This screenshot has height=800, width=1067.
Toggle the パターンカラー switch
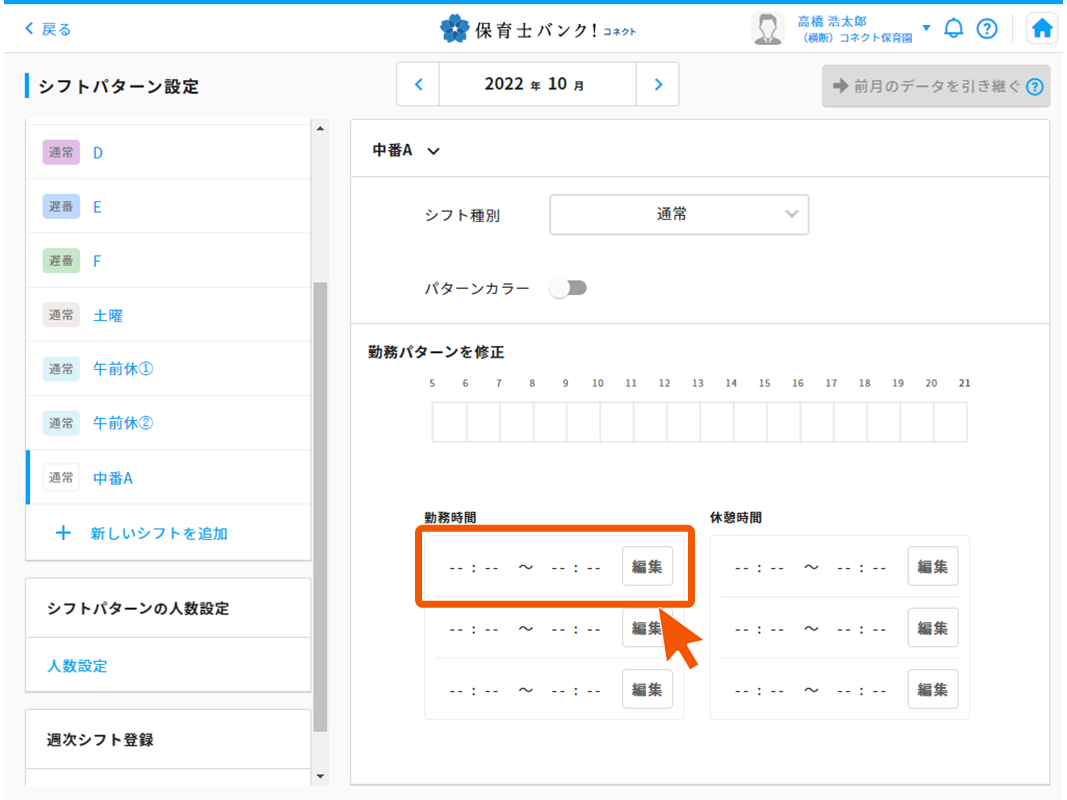568,288
